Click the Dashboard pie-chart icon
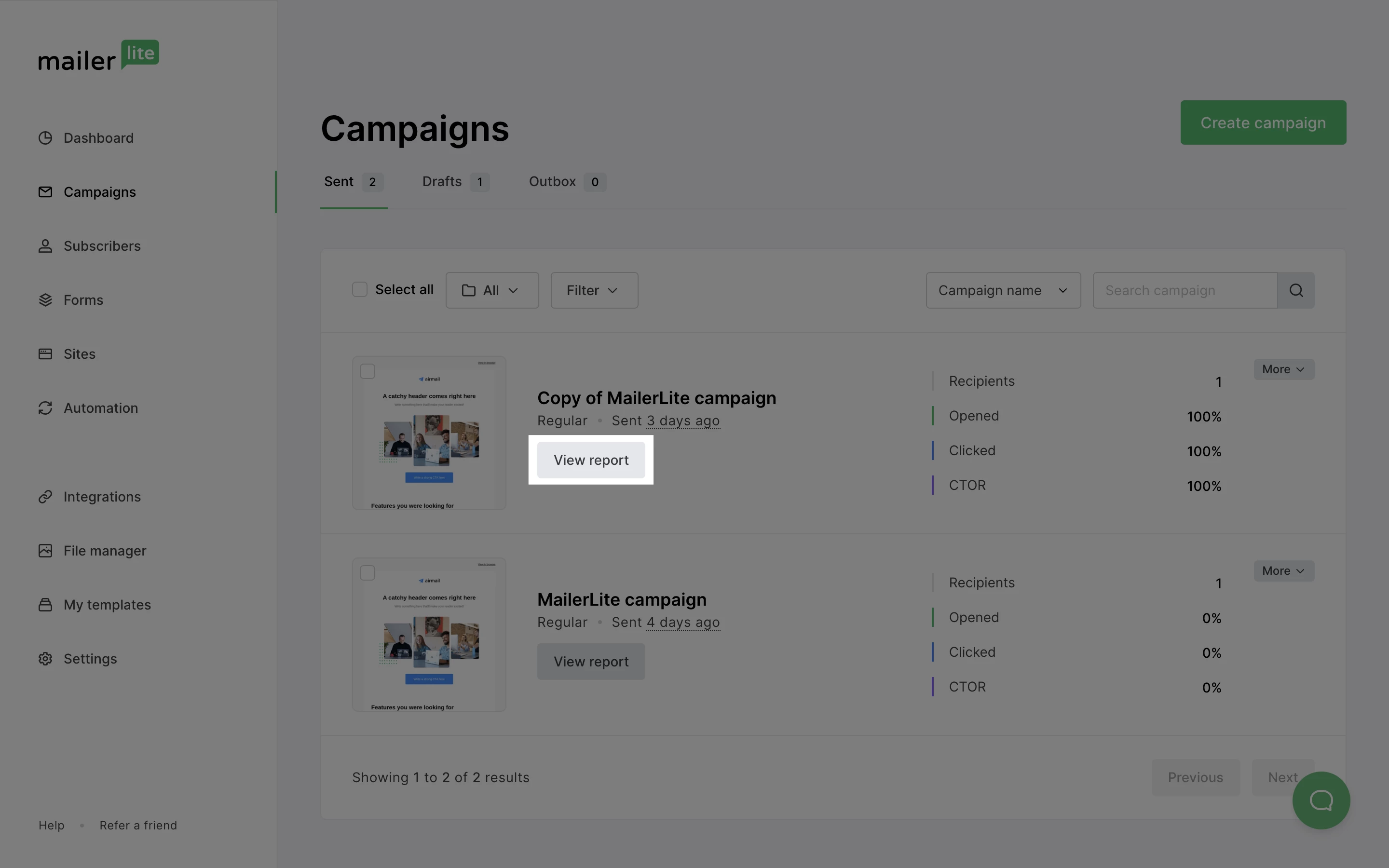Image resolution: width=1389 pixels, height=868 pixels. click(x=45, y=138)
